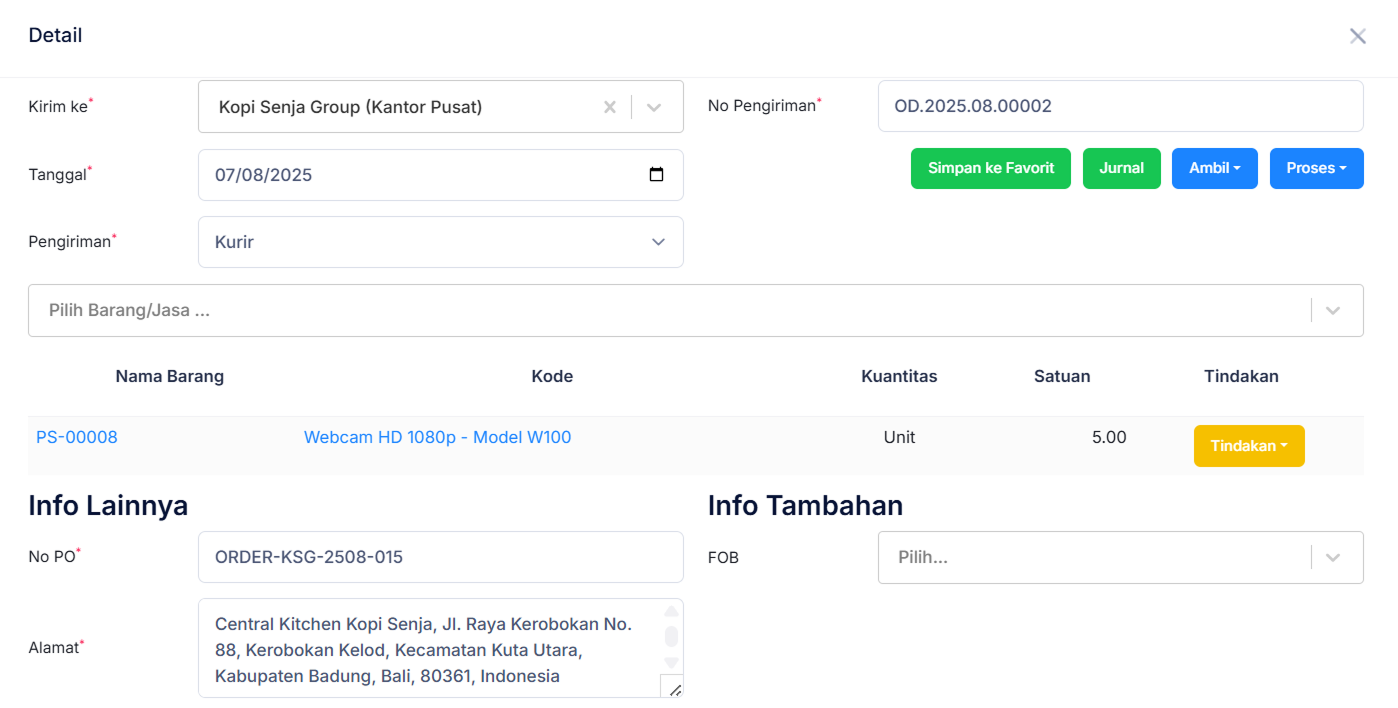Select the No PO order number field
Screen dimensions: 1398x708
click(x=440, y=557)
